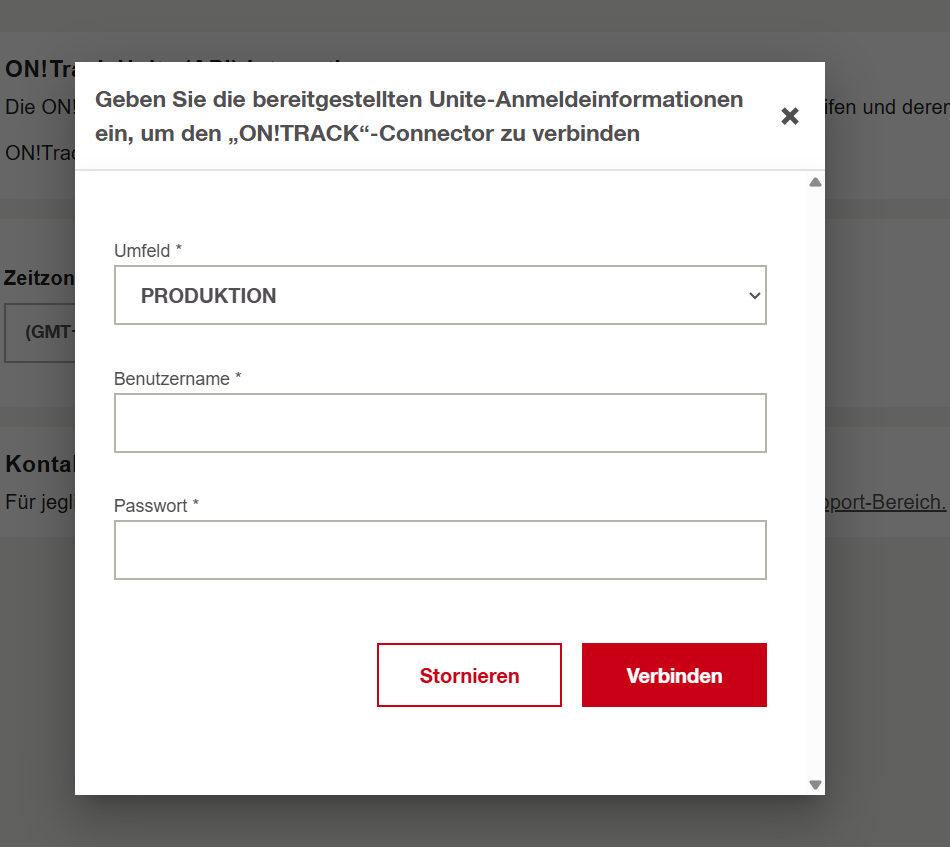The width and height of the screenshot is (950, 847).
Task: Click inside the Benutzername field
Action: (x=440, y=423)
